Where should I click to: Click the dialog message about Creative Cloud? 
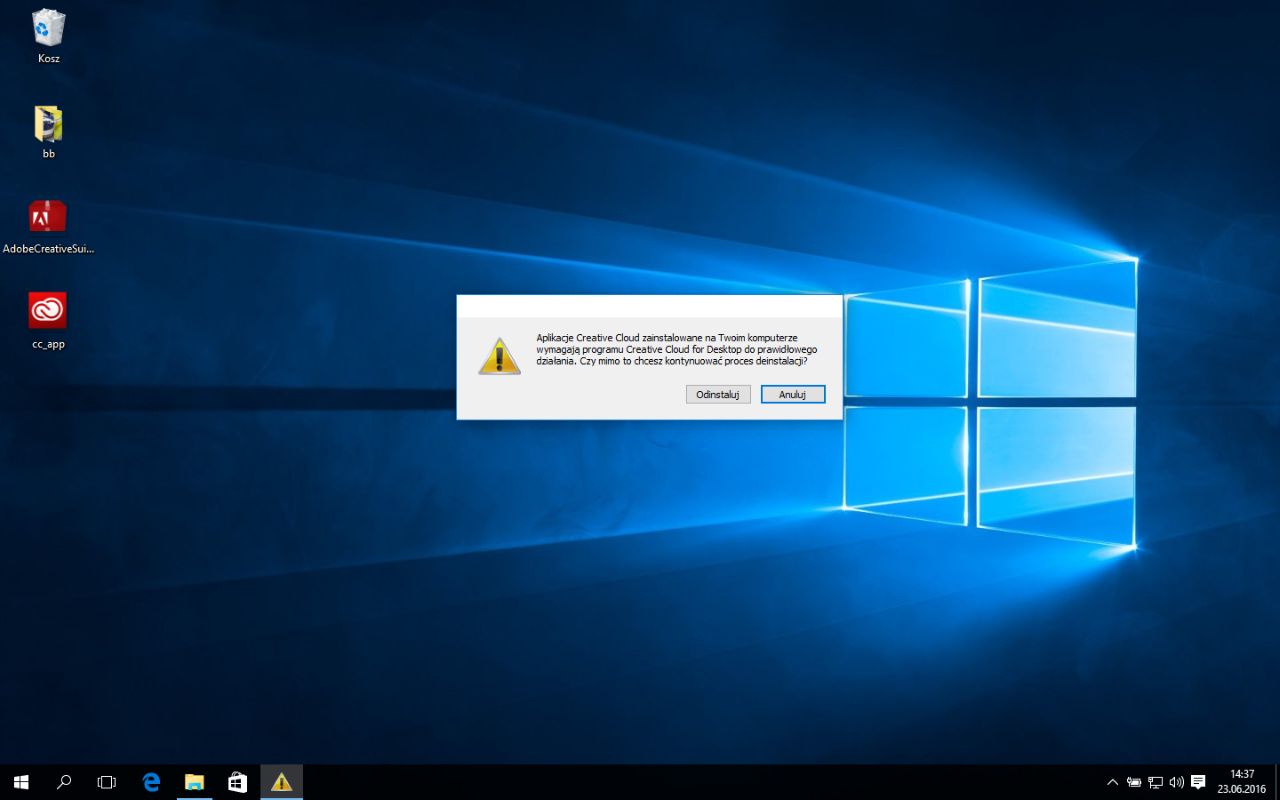(677, 349)
